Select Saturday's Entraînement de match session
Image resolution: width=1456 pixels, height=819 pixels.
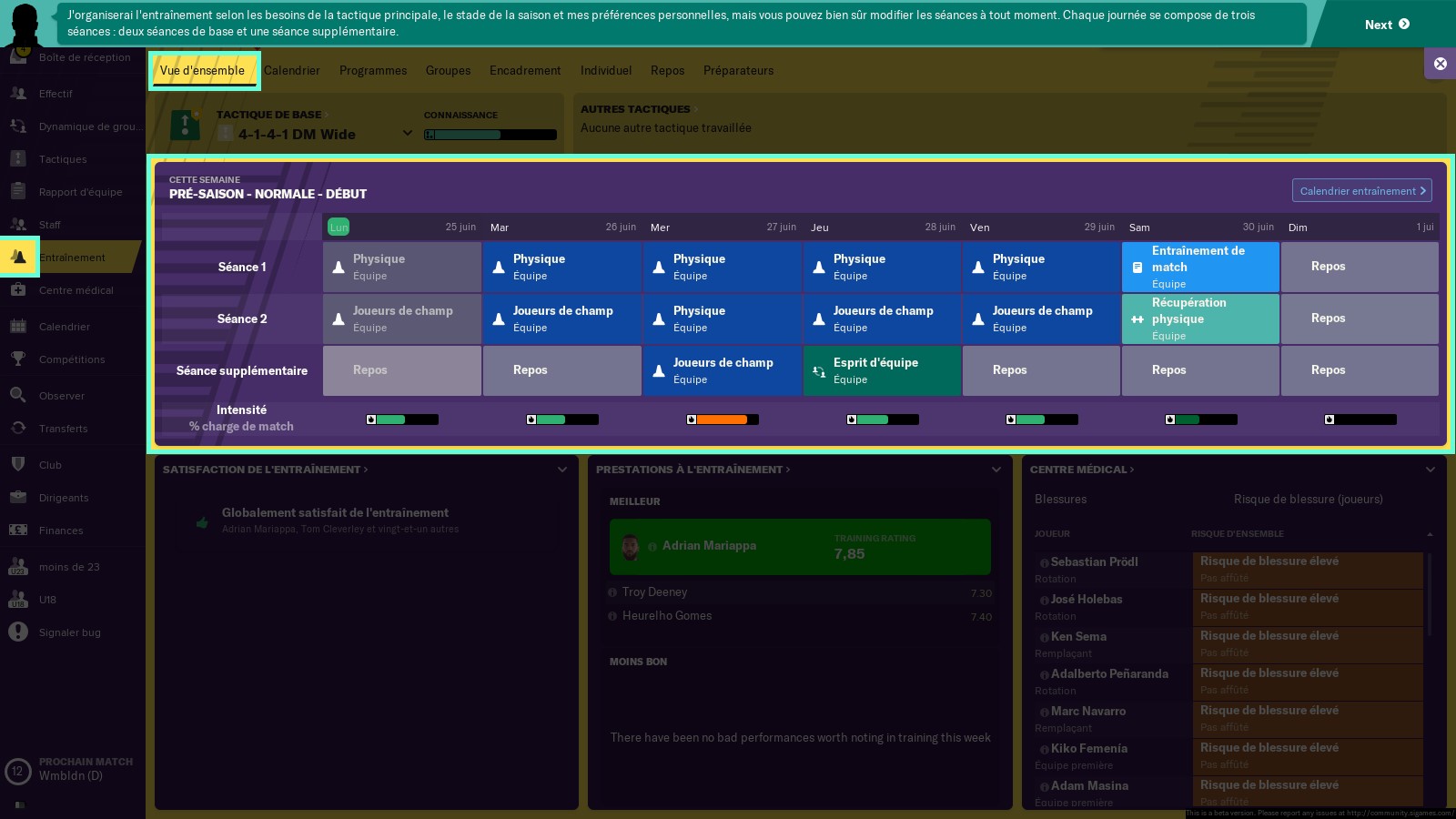click(1200, 267)
